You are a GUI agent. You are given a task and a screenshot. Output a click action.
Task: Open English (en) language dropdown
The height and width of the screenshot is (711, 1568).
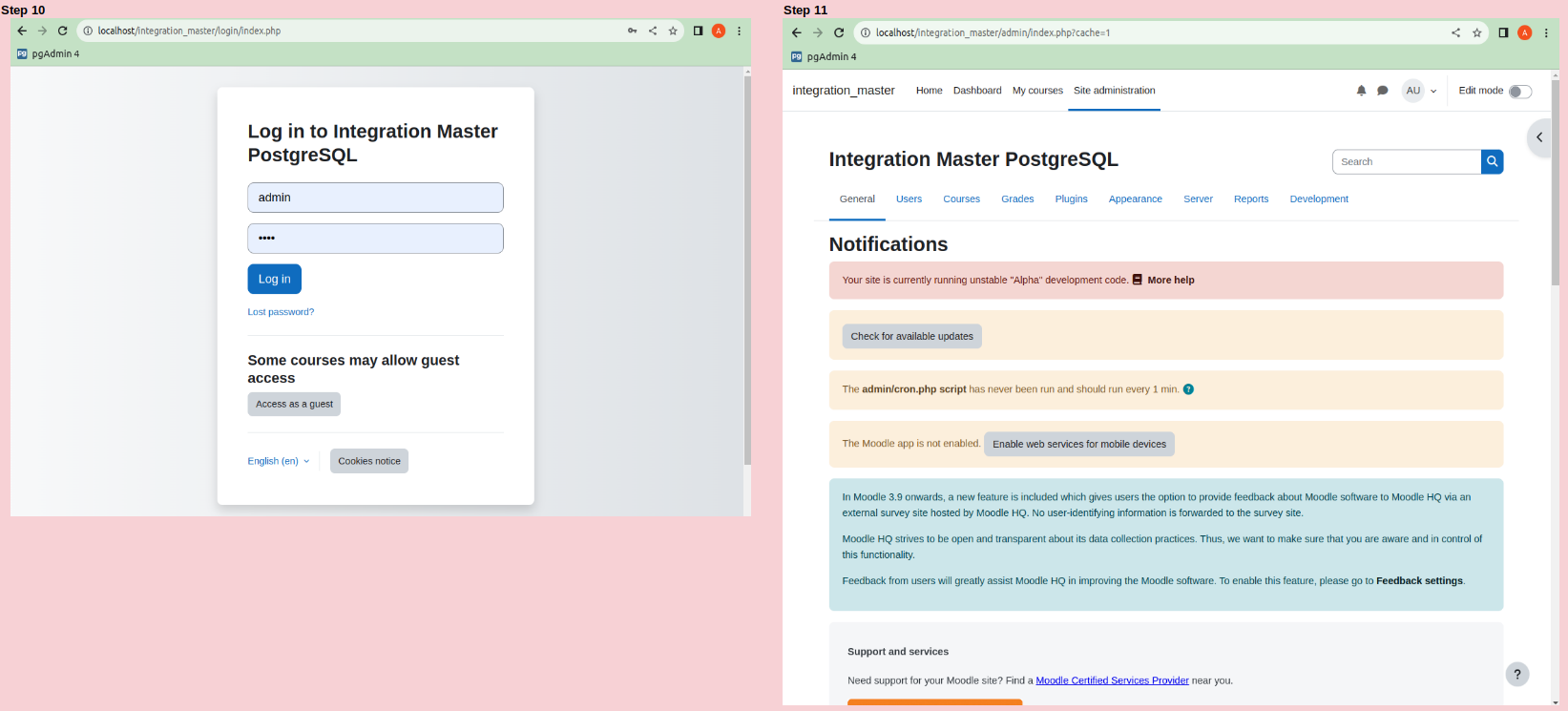(x=279, y=461)
